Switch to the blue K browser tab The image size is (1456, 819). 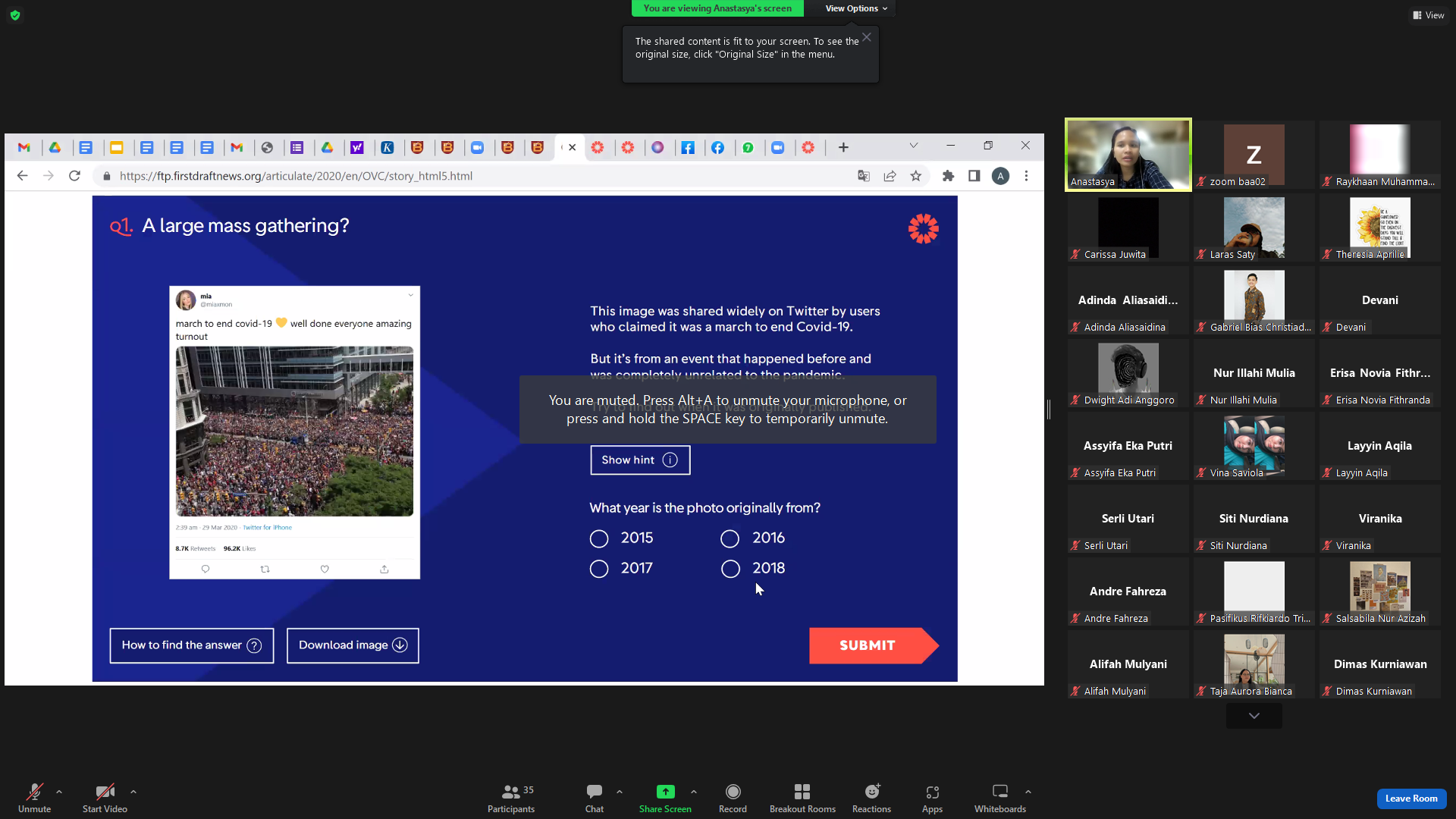coord(388,148)
